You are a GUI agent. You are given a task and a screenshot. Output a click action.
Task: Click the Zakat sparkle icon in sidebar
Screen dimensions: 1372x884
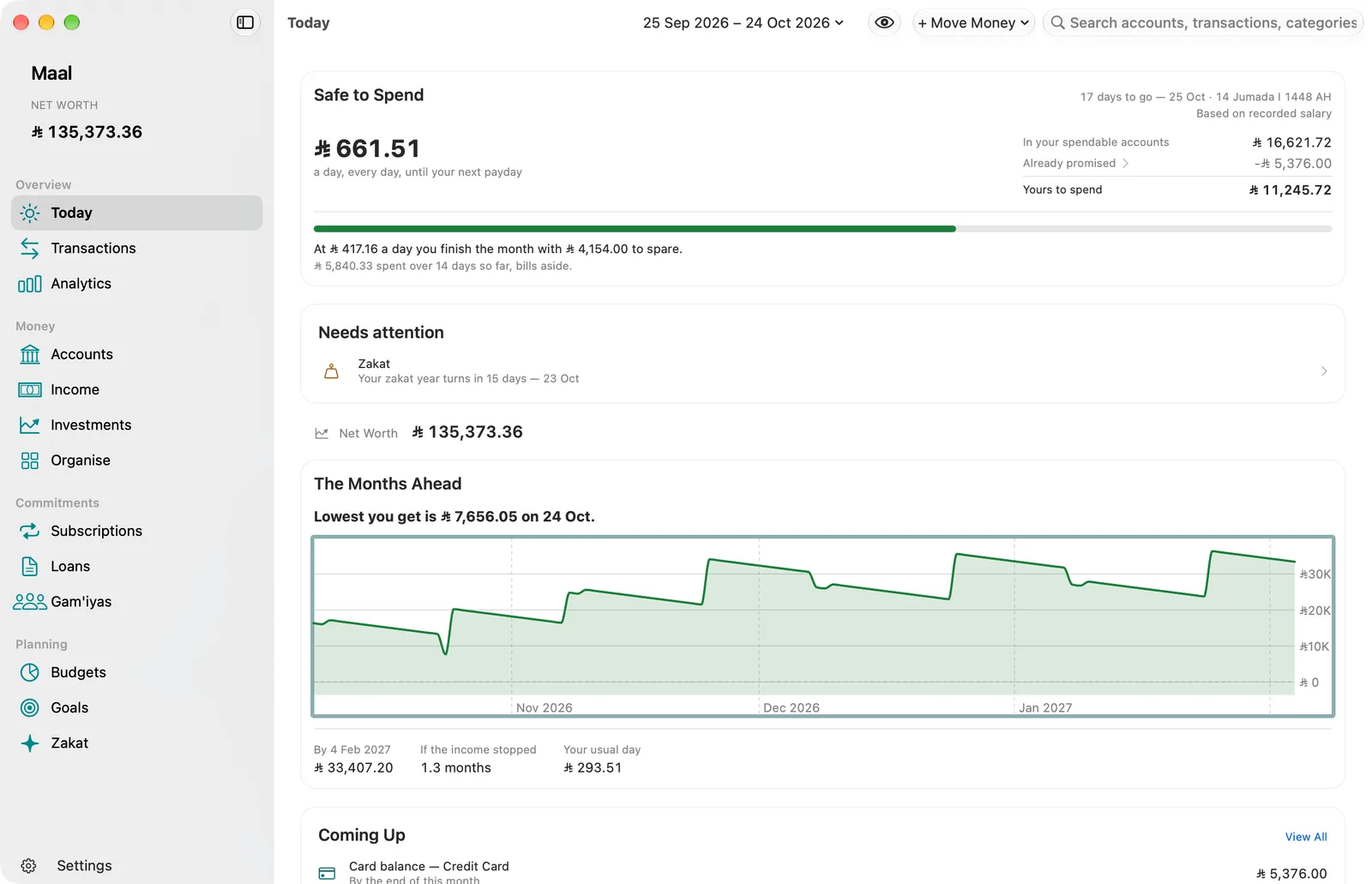coord(30,743)
